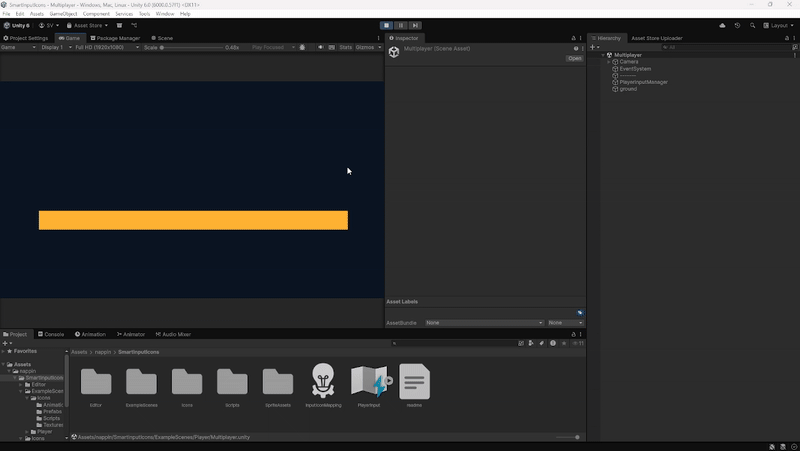
Task: Select PlayerInputManager in the Hierarchy
Action: (643, 82)
